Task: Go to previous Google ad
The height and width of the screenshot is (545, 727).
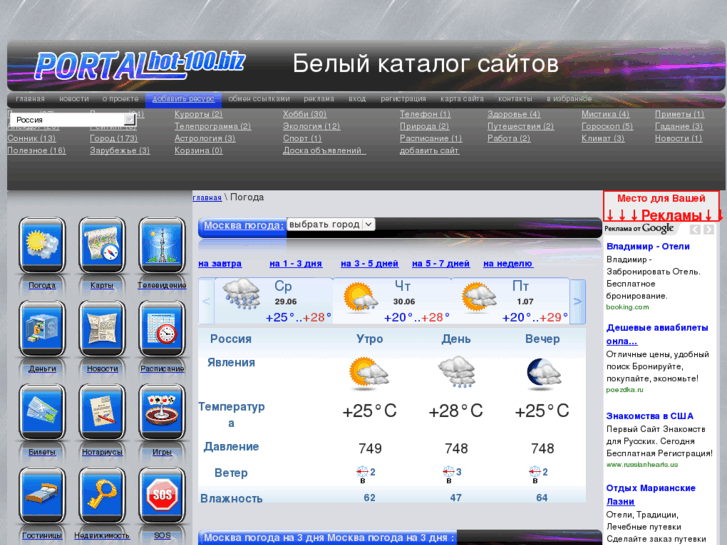Action: (695, 230)
